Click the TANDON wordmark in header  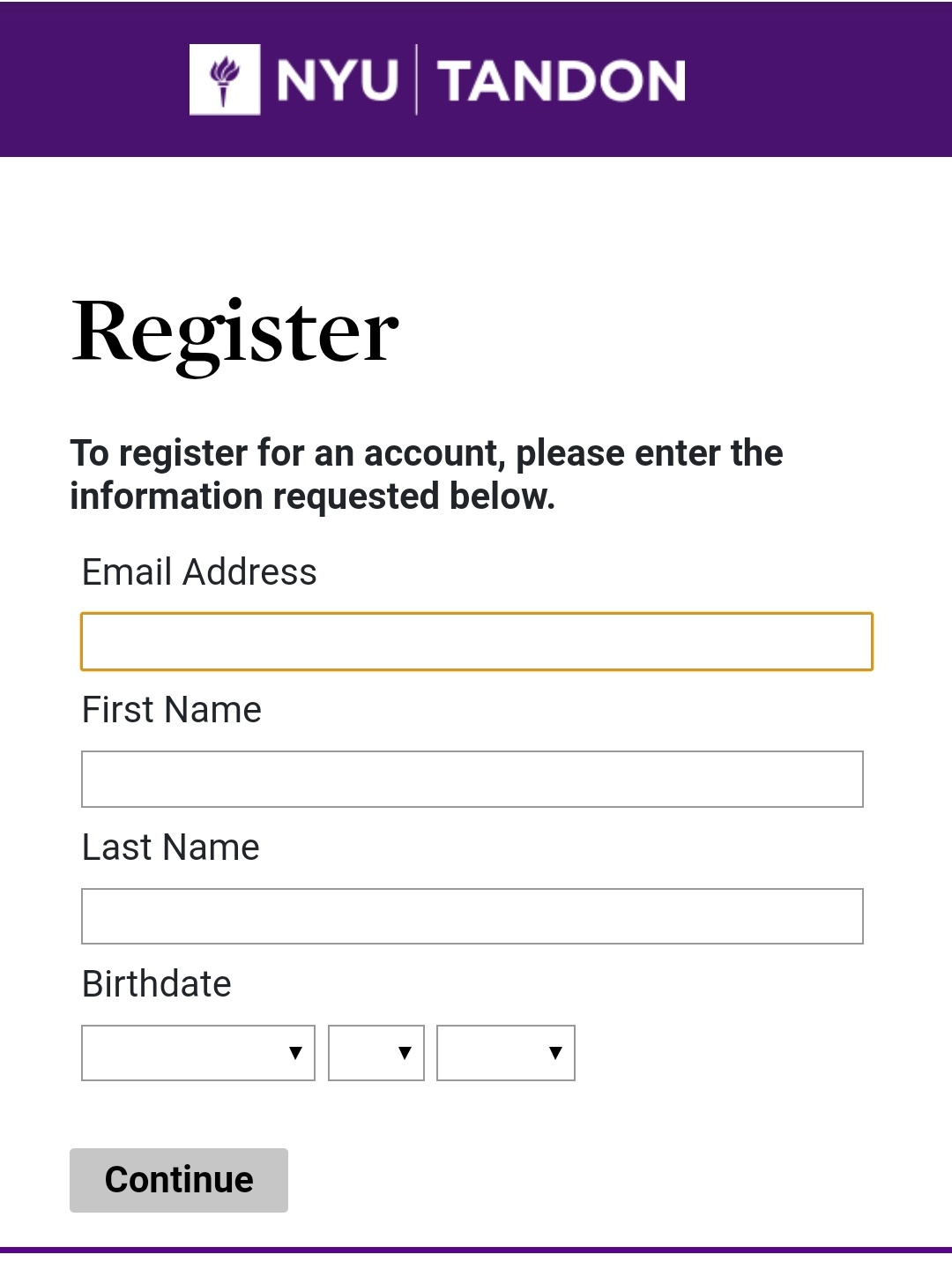pos(562,80)
